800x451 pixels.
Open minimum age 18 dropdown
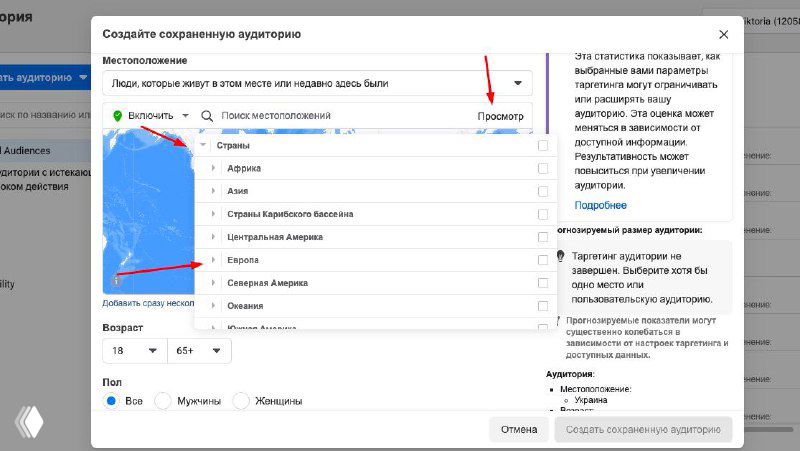tap(135, 350)
